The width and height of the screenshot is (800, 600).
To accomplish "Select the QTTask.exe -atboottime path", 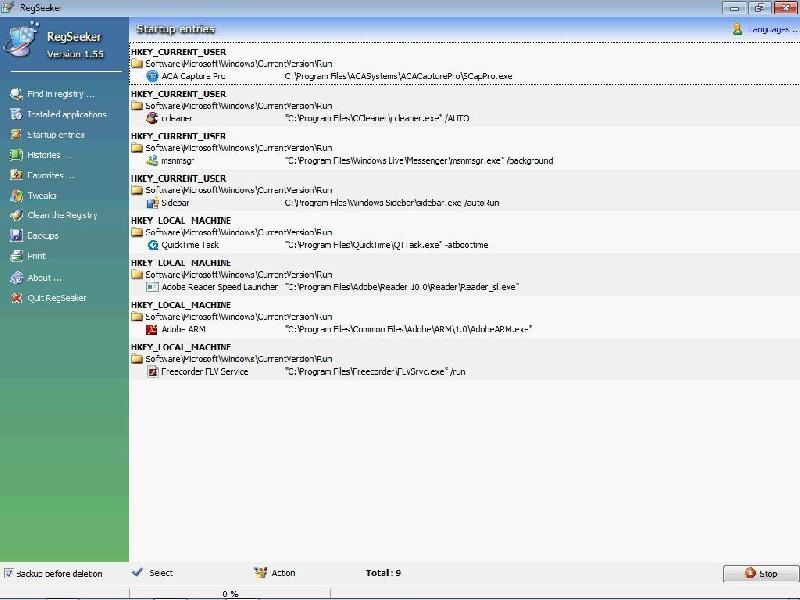I will (387, 245).
